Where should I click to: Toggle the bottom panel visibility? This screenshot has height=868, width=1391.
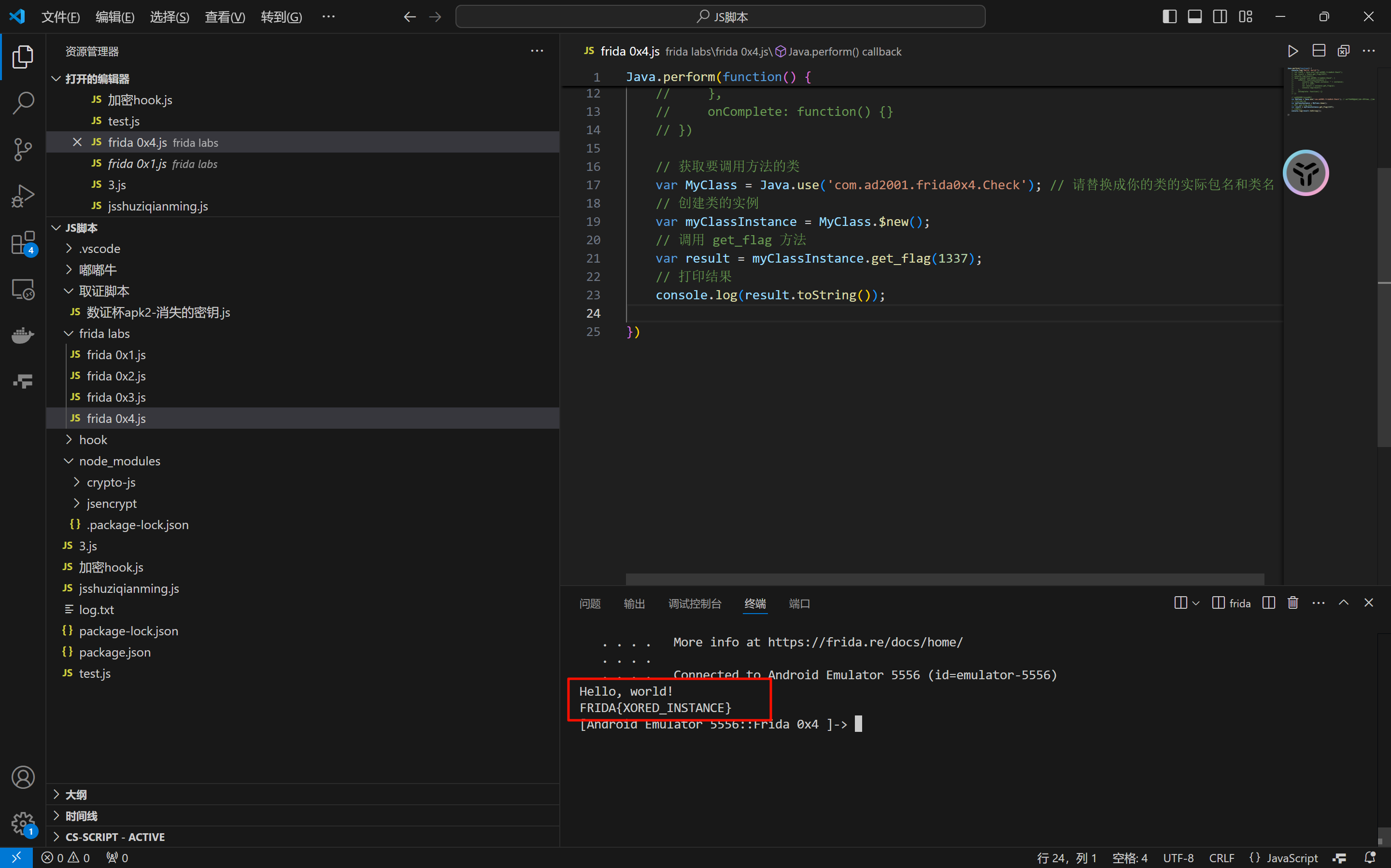pyautogui.click(x=1194, y=16)
